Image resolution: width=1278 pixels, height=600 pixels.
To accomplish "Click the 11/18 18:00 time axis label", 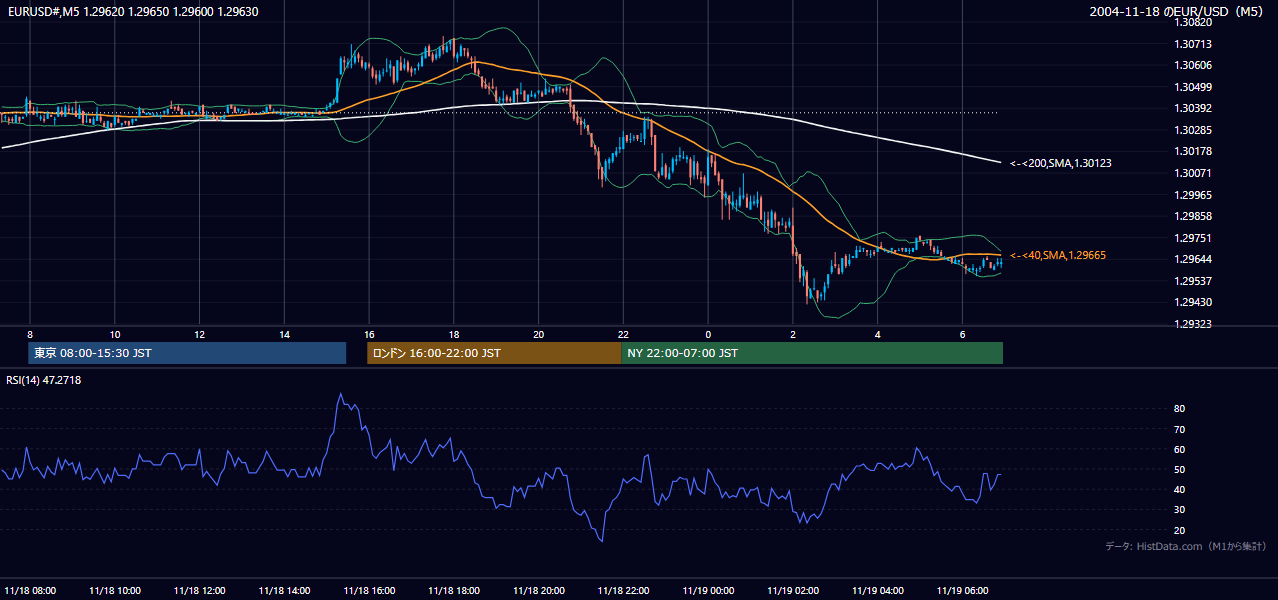I will (x=454, y=590).
